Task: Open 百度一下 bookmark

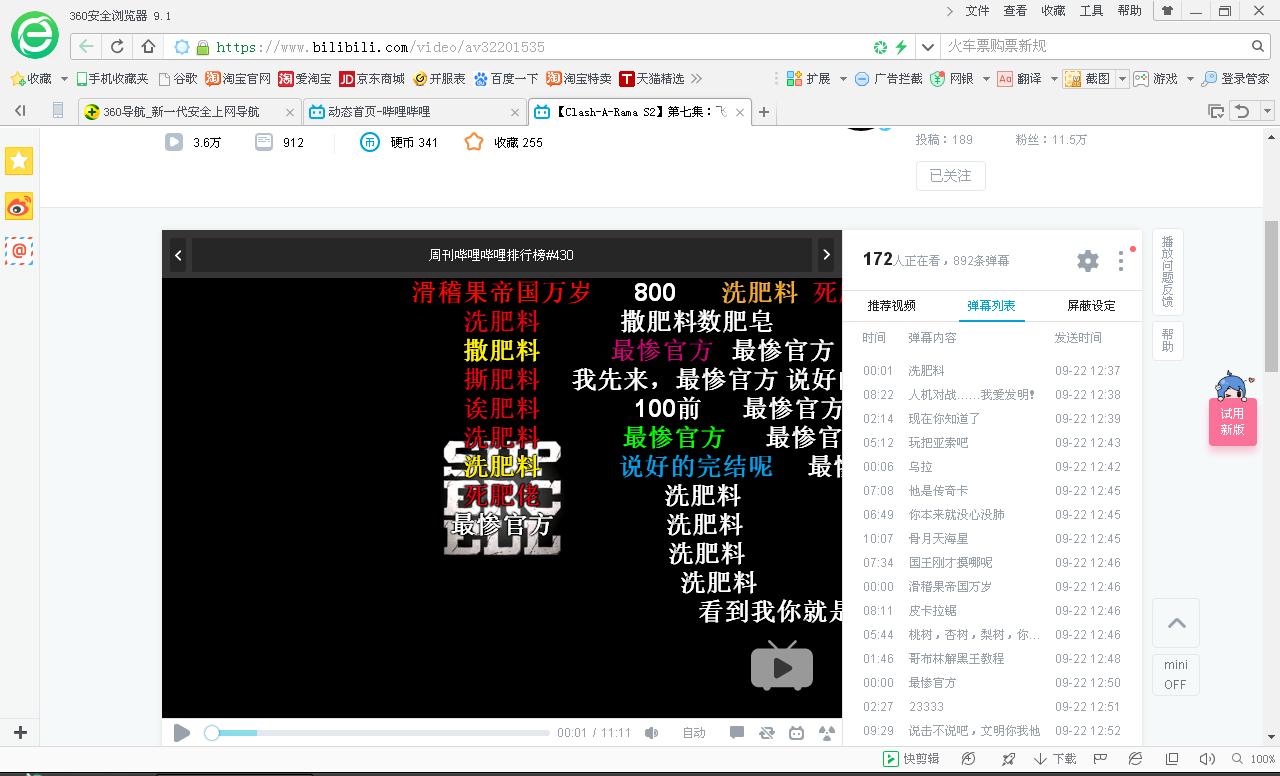Action: [507, 79]
